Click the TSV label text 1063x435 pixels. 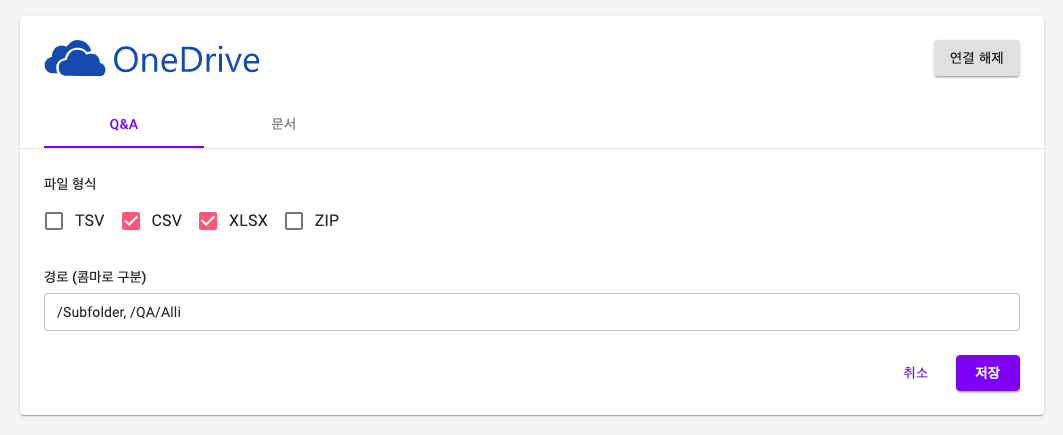89,221
